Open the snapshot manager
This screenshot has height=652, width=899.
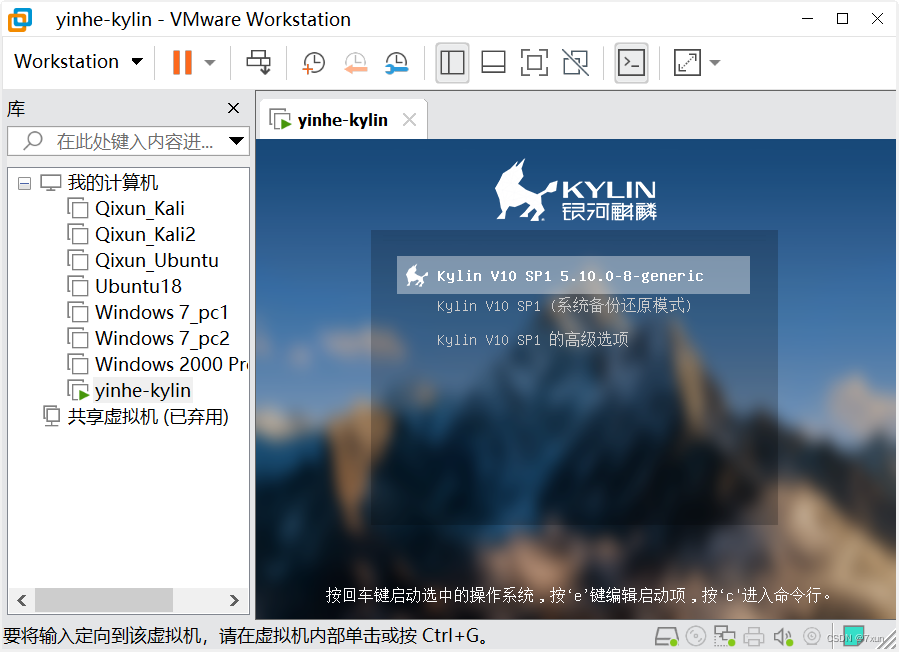(397, 62)
